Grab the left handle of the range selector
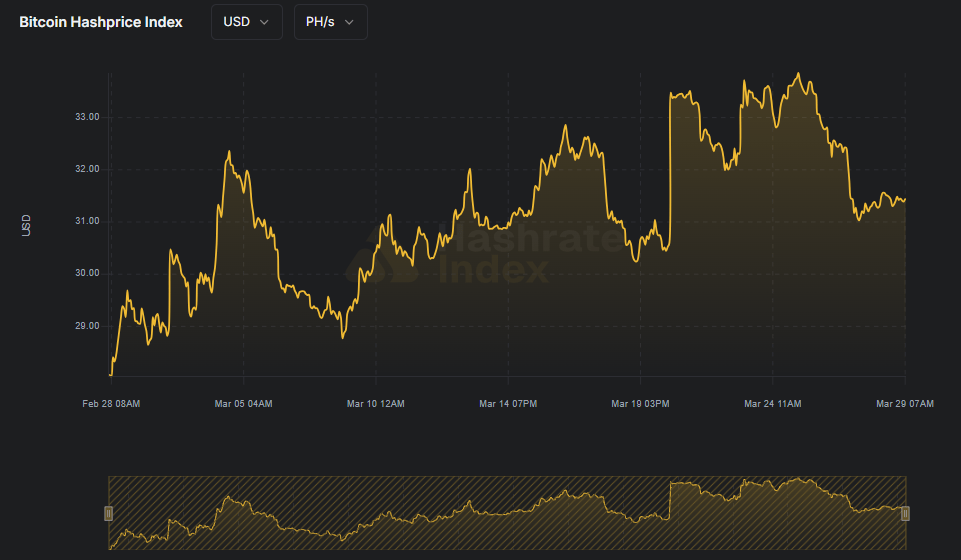This screenshot has width=961, height=560. tap(108, 513)
